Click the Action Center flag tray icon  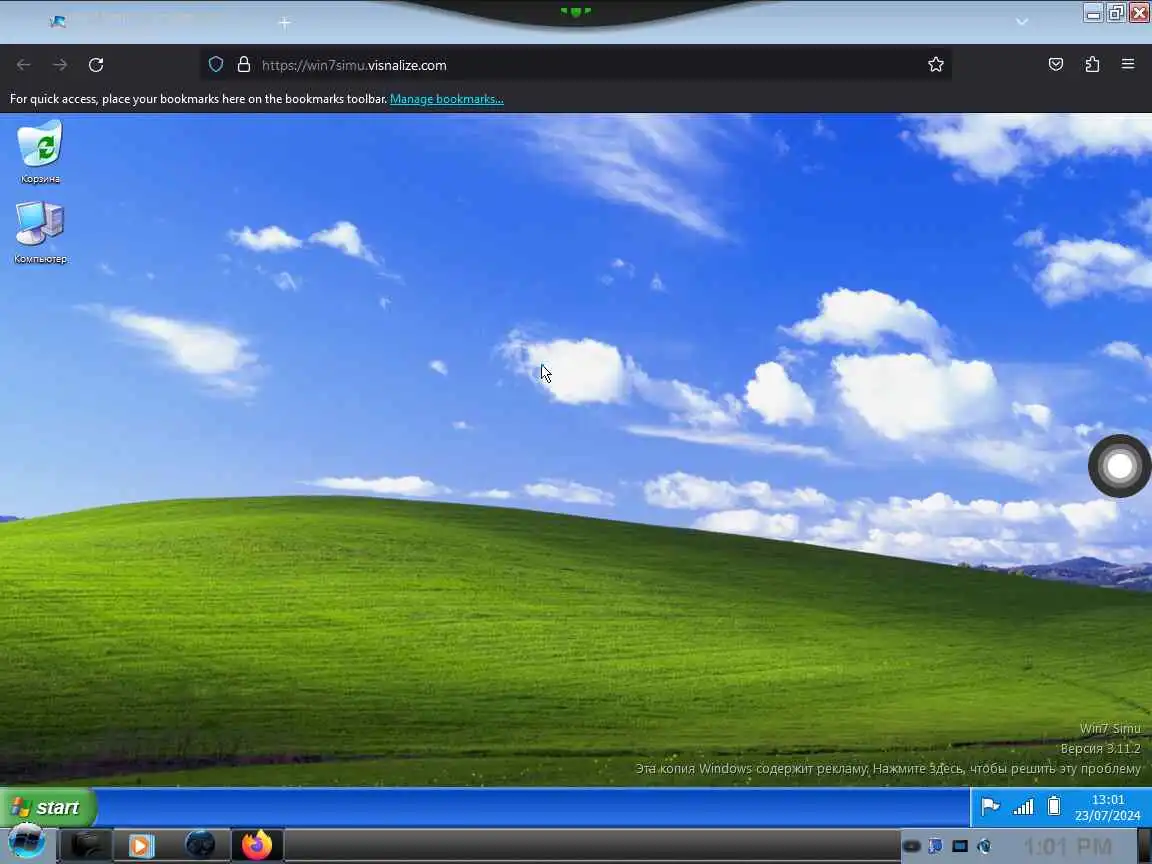click(x=990, y=807)
